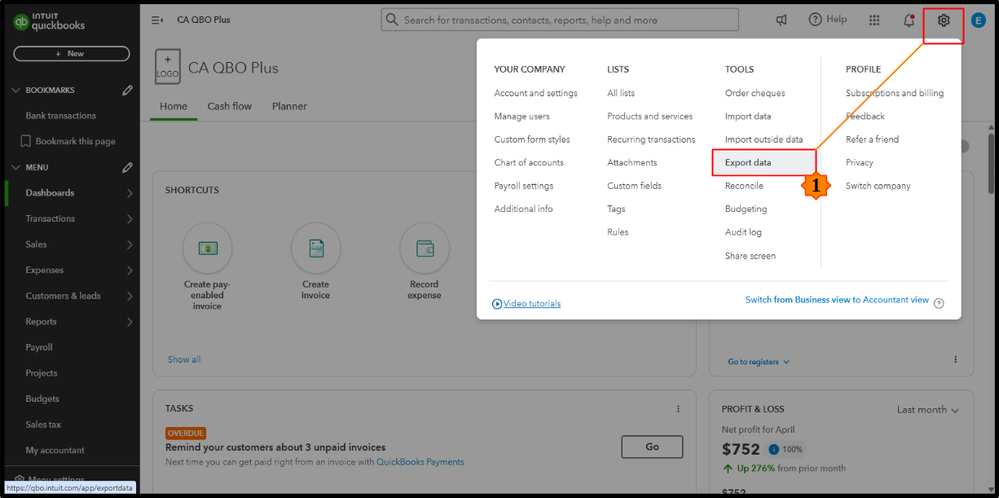Open the Tasks card three-dot menu
This screenshot has height=498, width=999.
[x=678, y=409]
